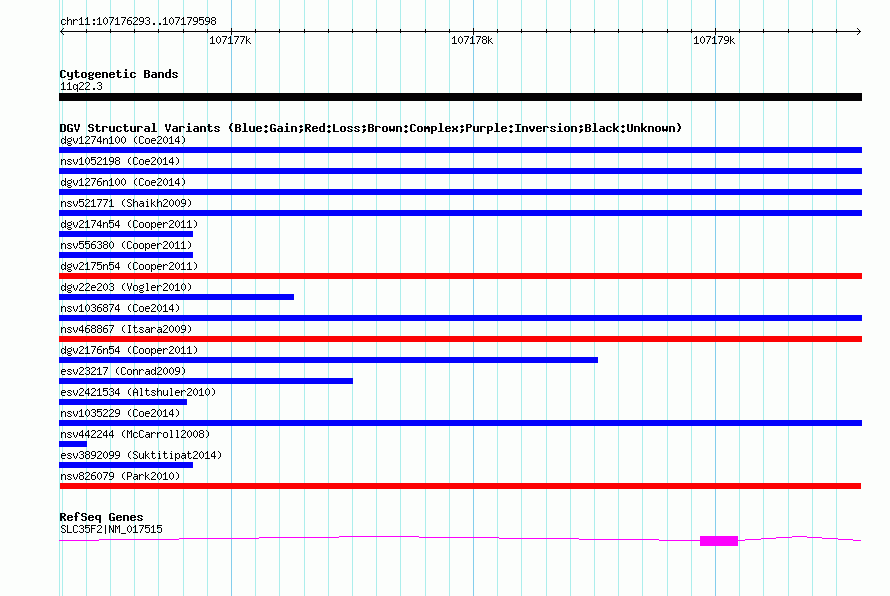
Task: Click the blue bar under nsv521771
Action: tap(460, 213)
